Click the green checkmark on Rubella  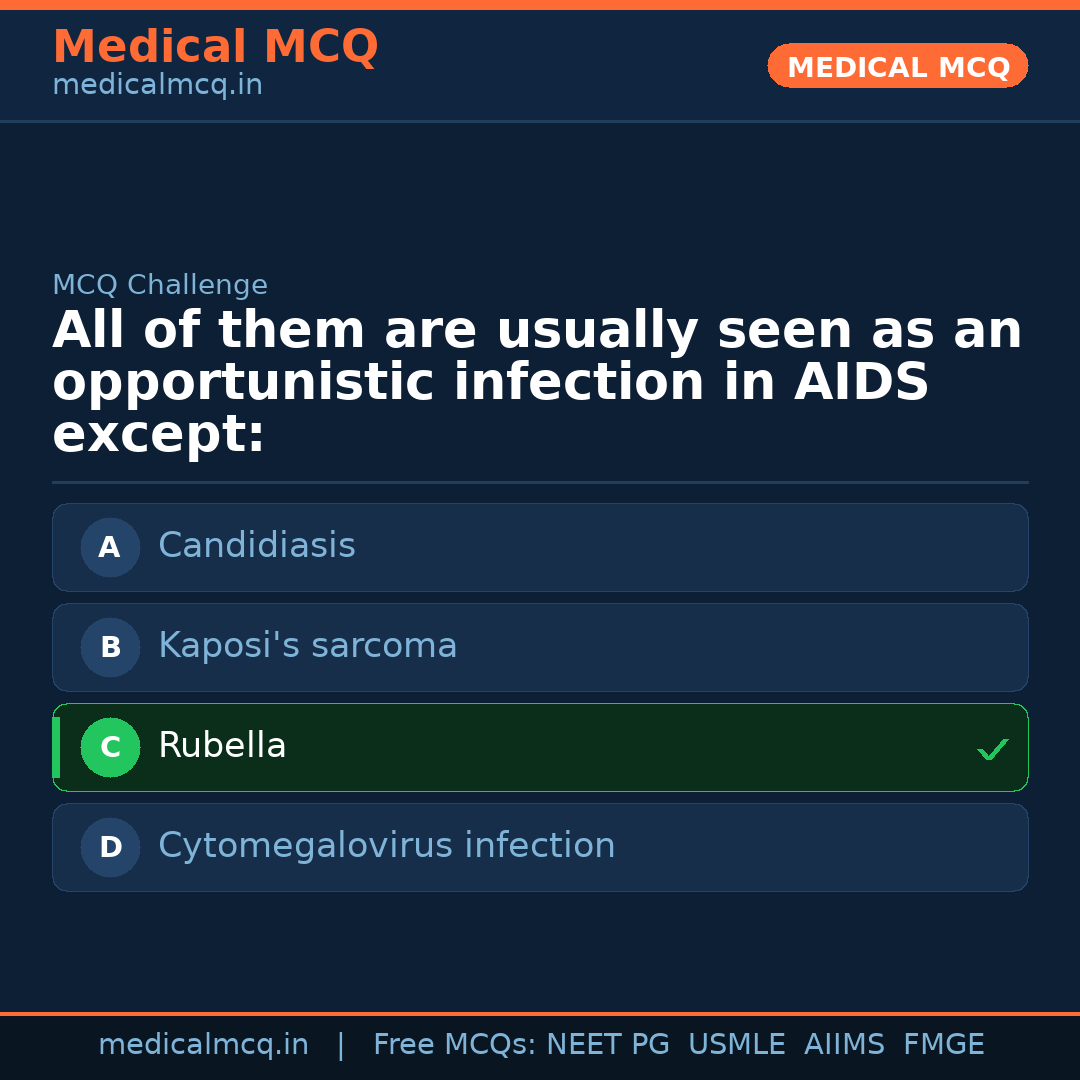pos(992,749)
